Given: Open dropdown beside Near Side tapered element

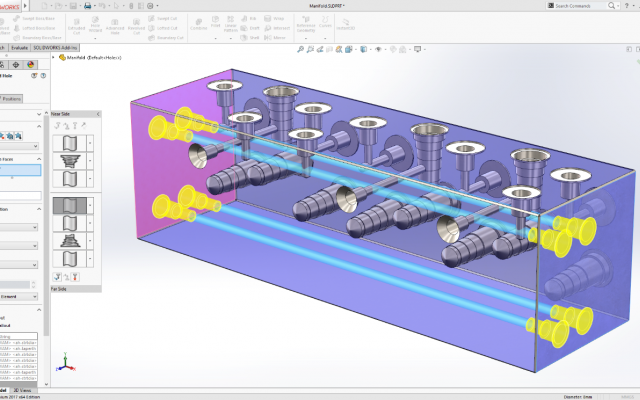Looking at the screenshot, I should pos(90,161).
